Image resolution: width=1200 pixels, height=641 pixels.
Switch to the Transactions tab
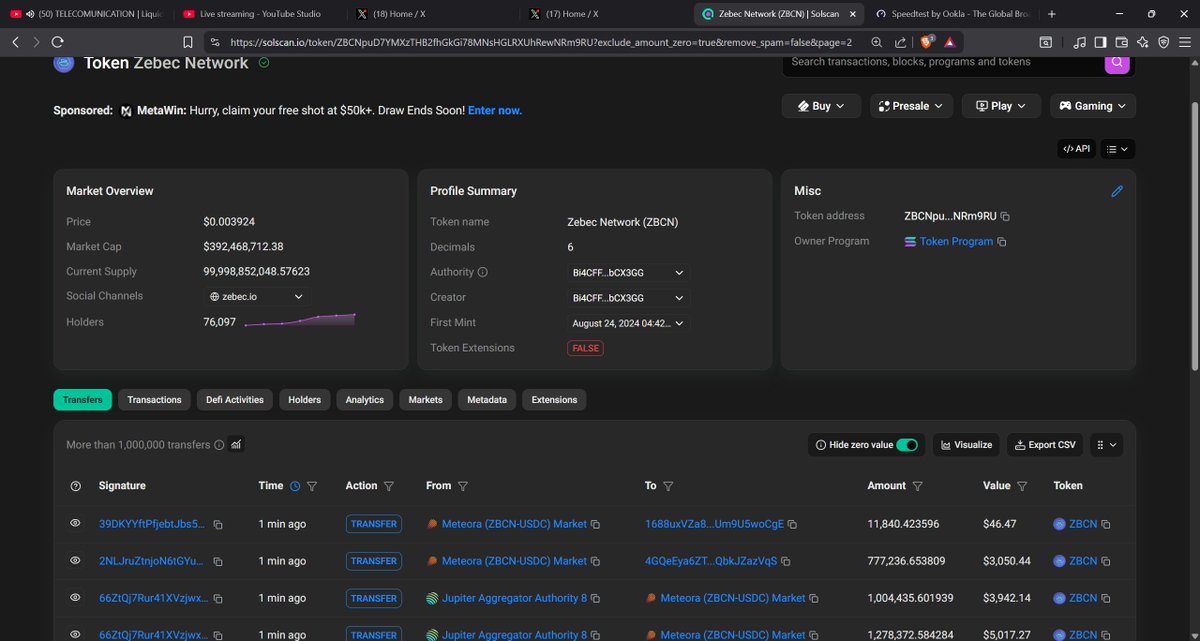[x=155, y=400]
